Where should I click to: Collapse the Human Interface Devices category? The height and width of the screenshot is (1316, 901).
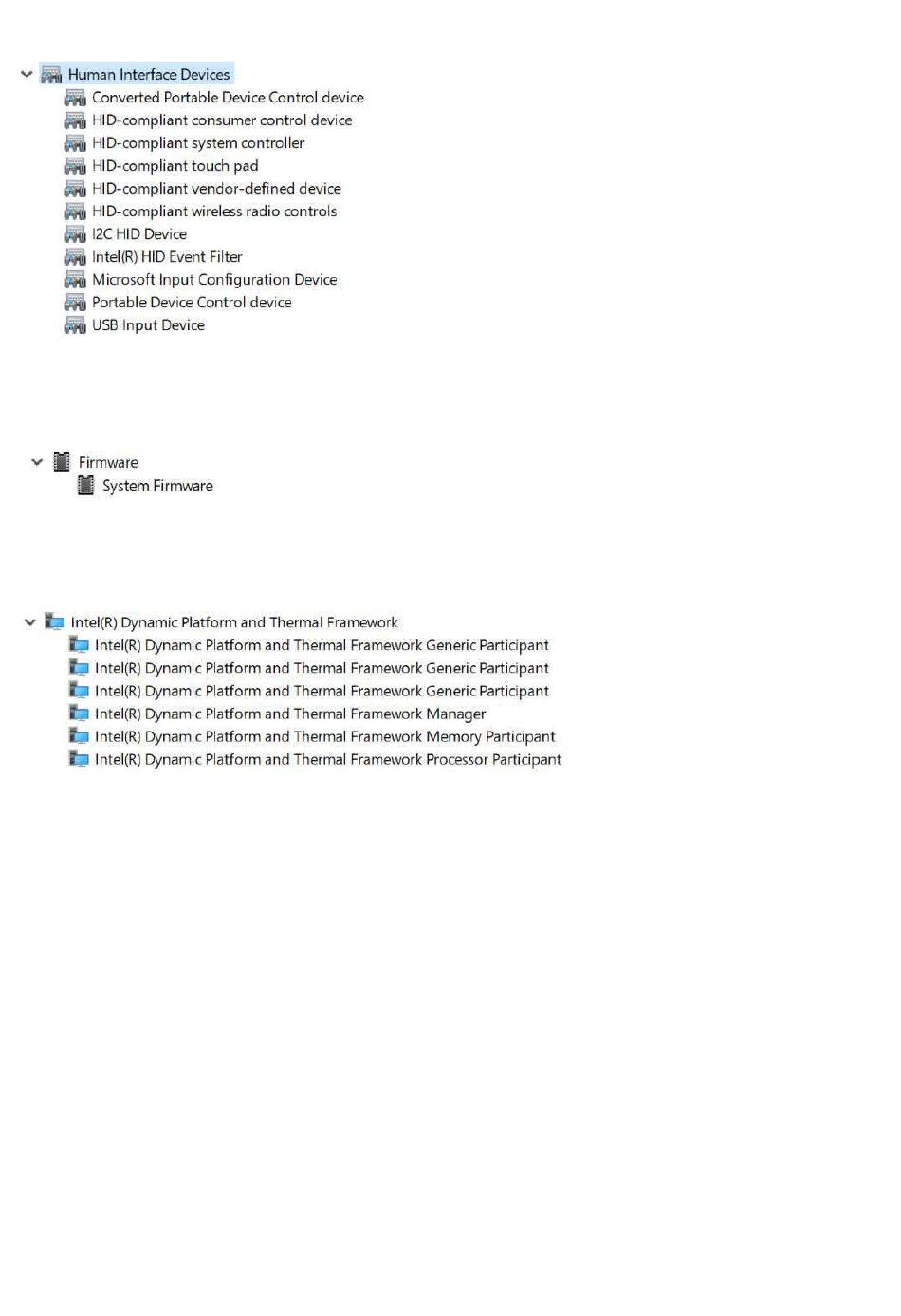(27, 74)
